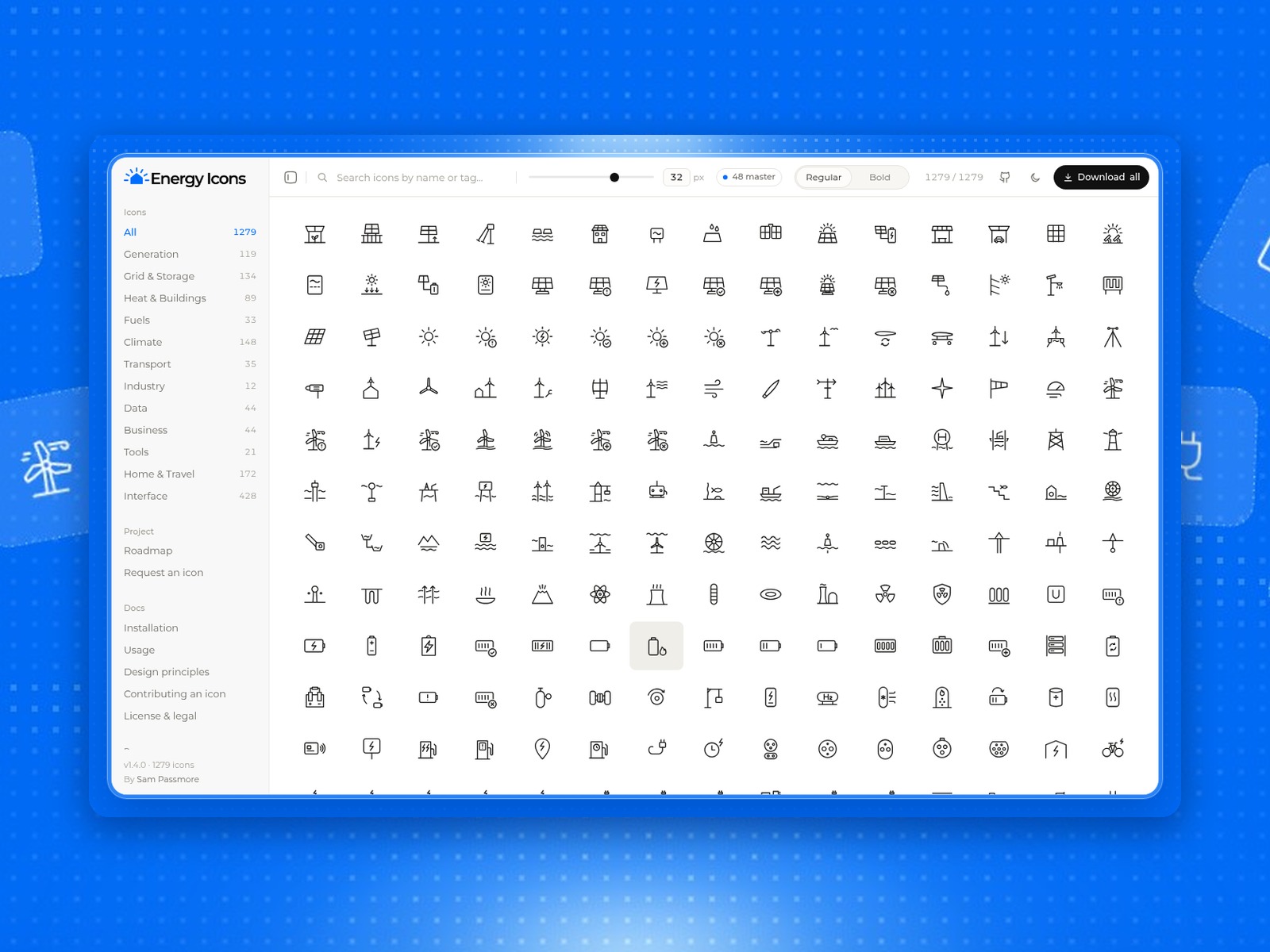Choose the three-blade rotor icon
The height and width of the screenshot is (952, 1270).
click(429, 388)
